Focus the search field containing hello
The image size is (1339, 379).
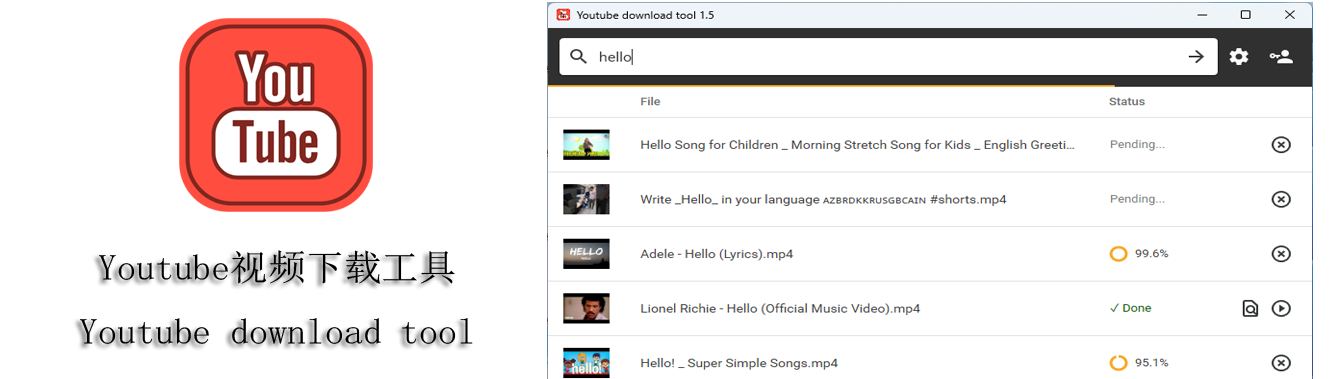888,57
